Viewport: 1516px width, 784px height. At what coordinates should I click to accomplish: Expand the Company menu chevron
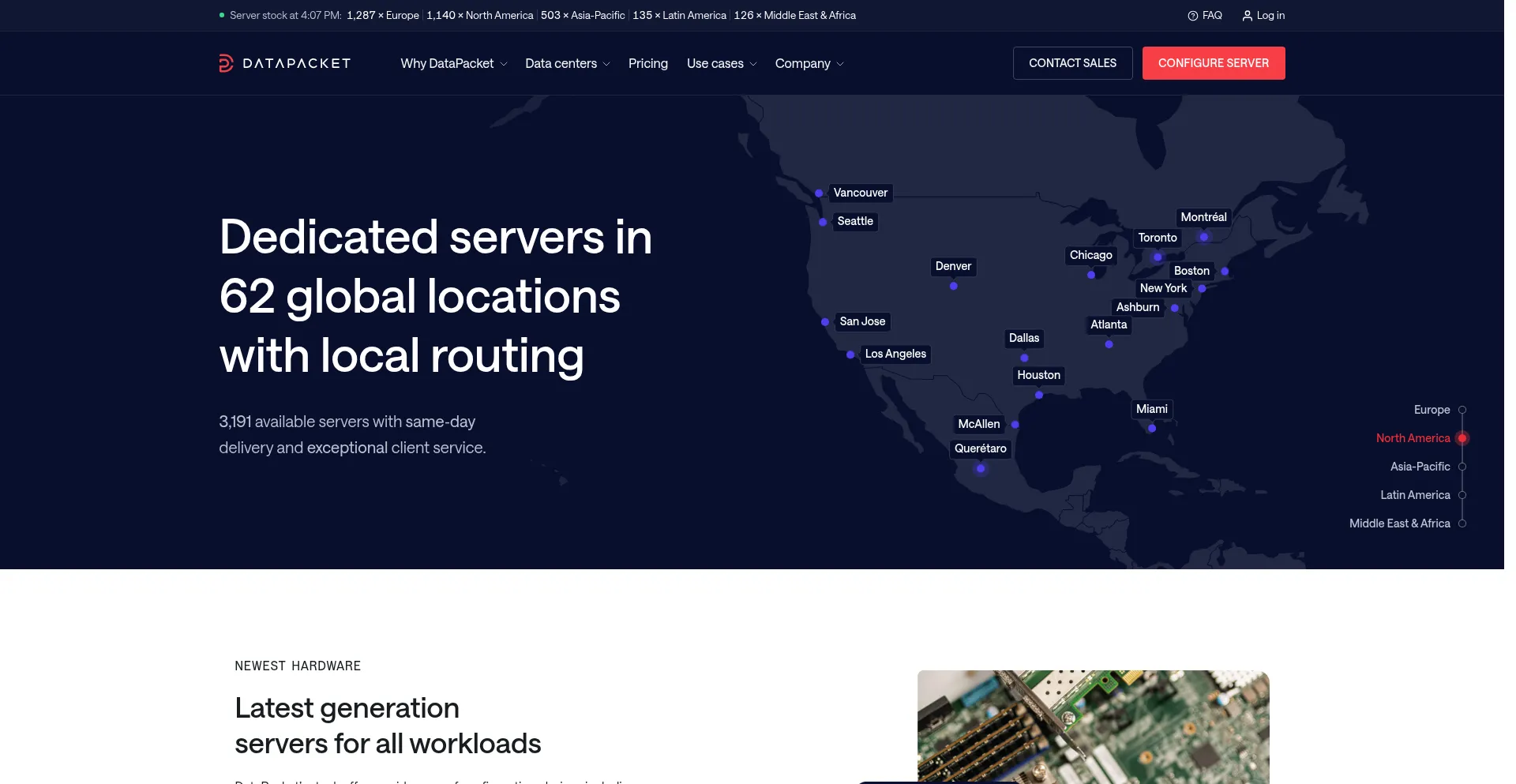click(840, 64)
